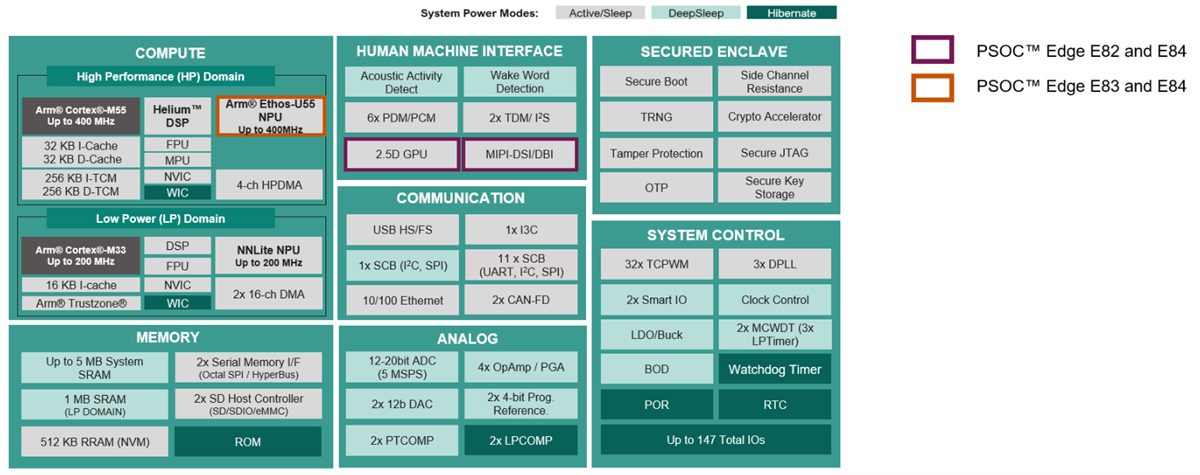Click the 2.5D GPU block
Viewport: 1200px width, 475px height.
[401, 155]
